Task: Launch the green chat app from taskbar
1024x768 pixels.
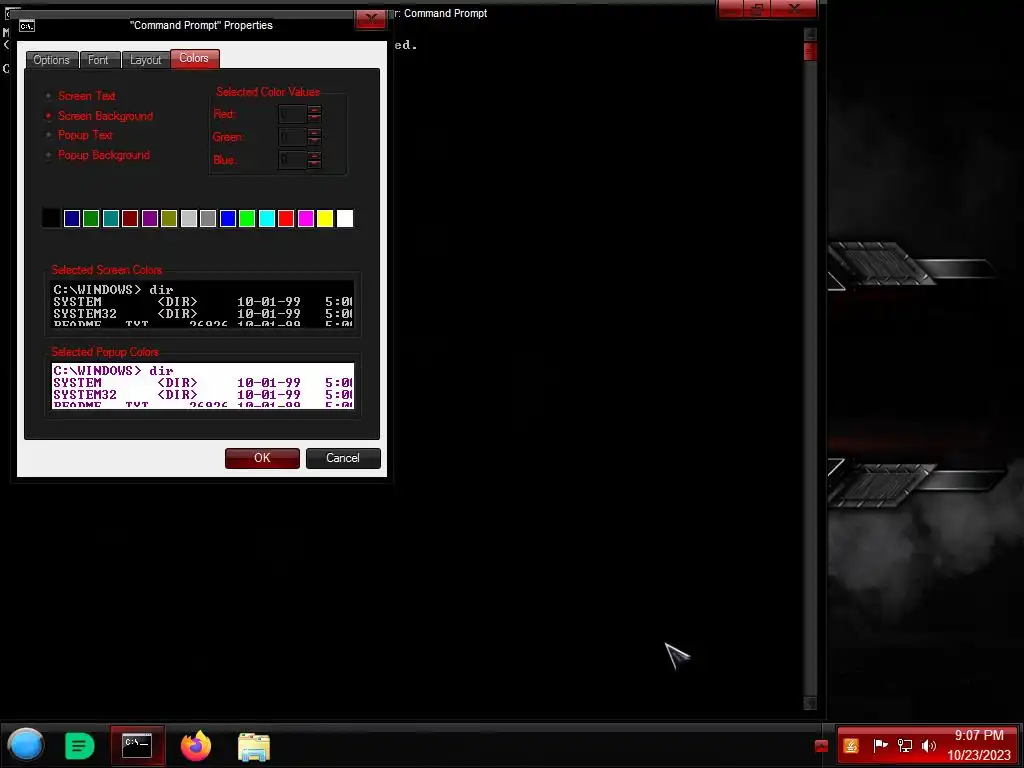Action: tap(80, 746)
